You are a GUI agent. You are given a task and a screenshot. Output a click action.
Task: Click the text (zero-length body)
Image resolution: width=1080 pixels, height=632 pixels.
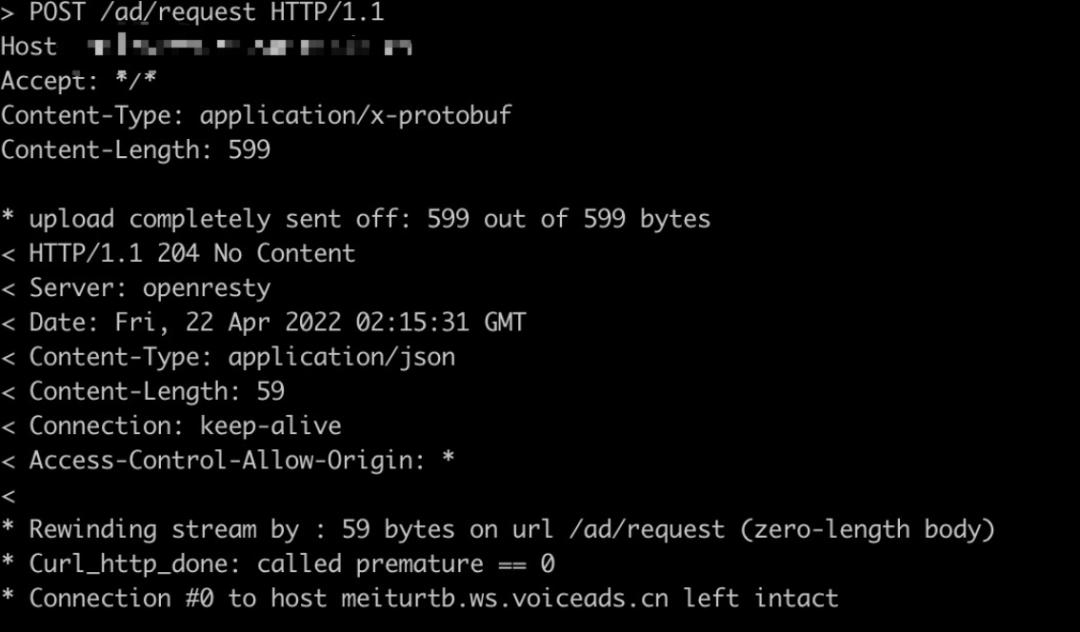click(x=867, y=529)
